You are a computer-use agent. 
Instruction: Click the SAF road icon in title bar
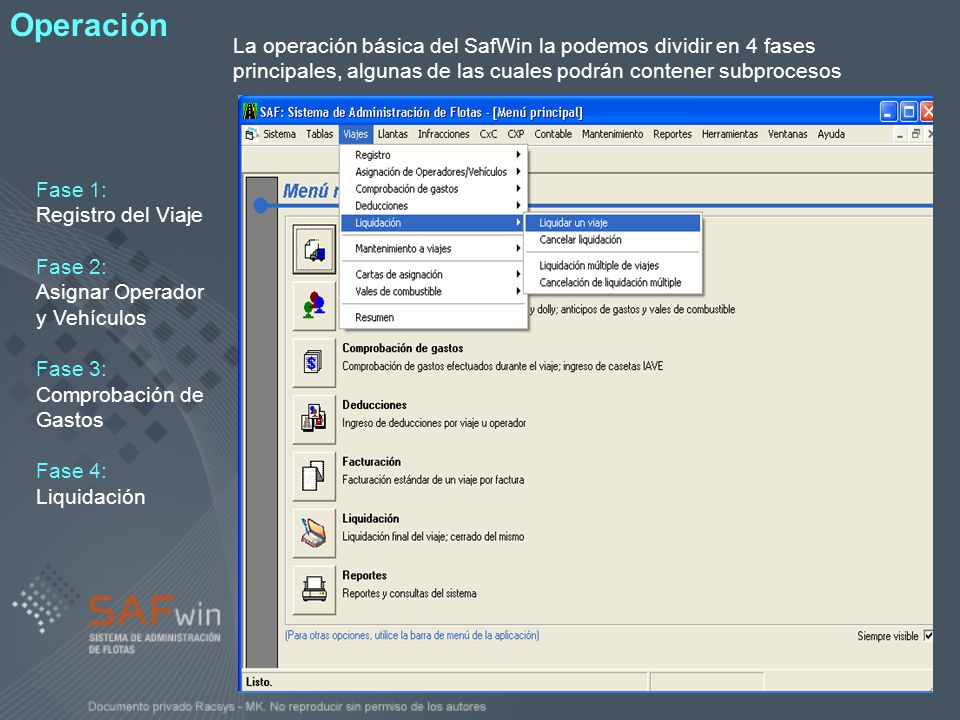(250, 111)
